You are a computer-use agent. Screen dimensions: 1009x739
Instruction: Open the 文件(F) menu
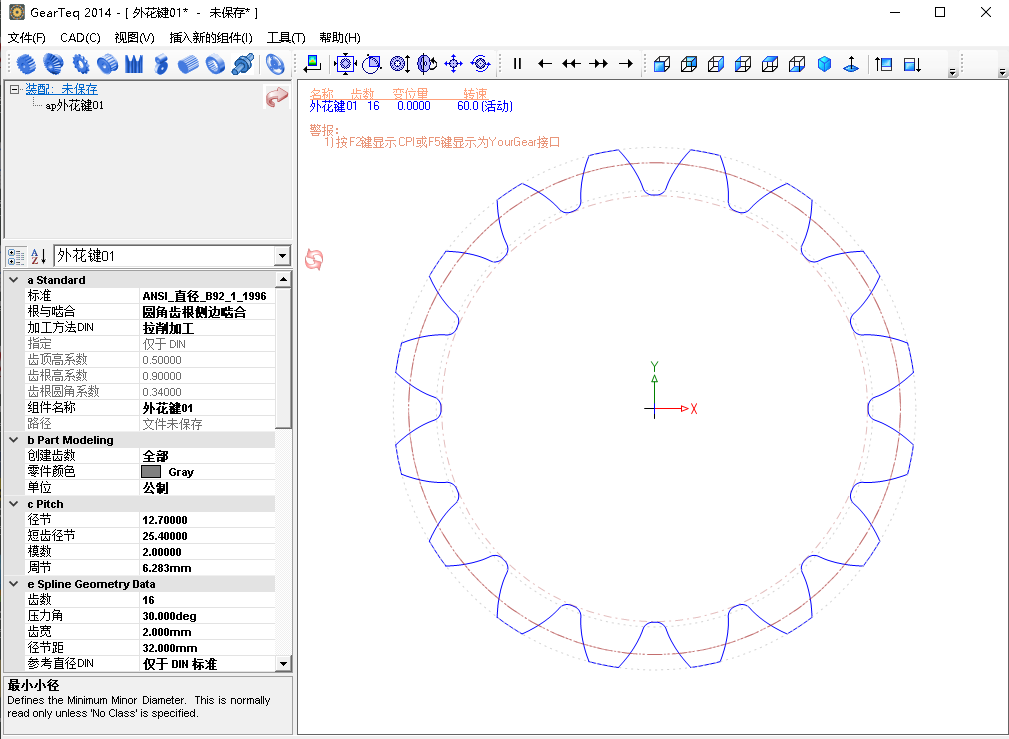(x=27, y=38)
